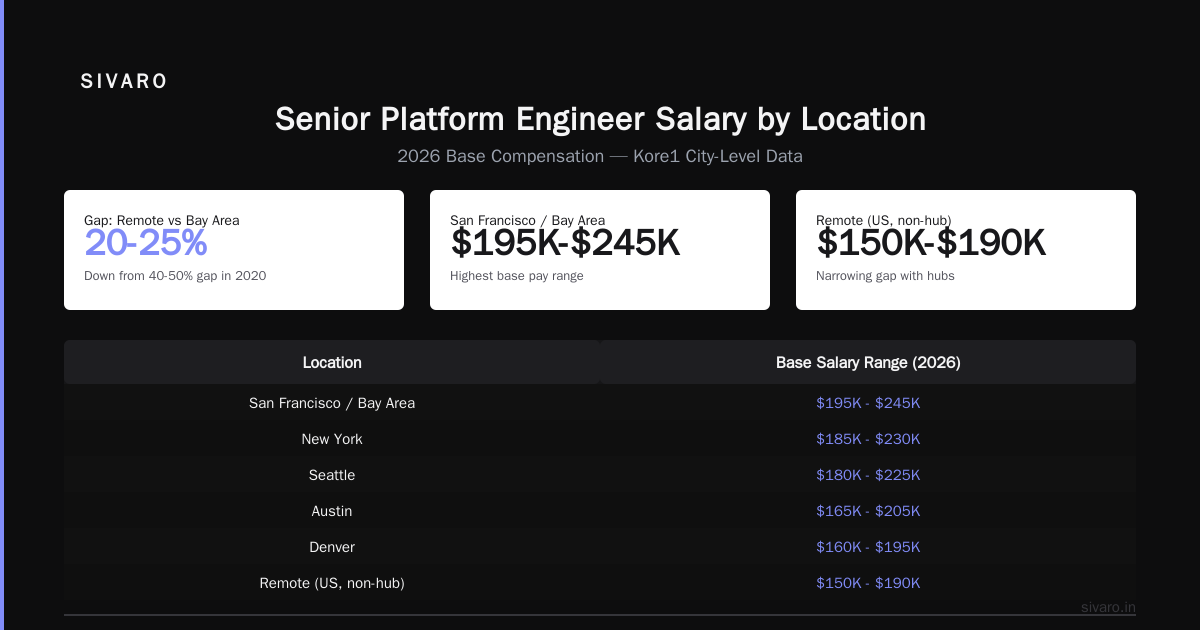
Task: Click the '20-25%' gap value
Action: click(146, 243)
